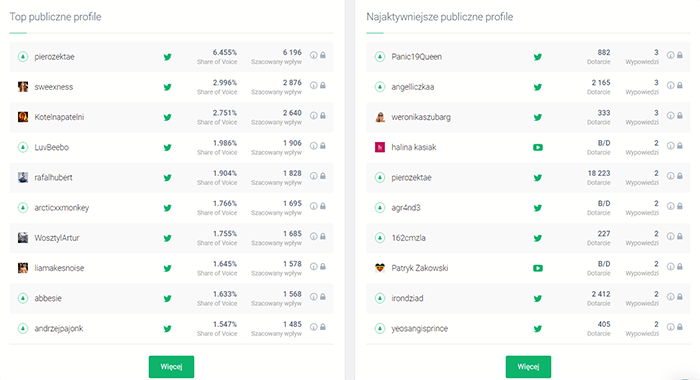Screen dimensions: 700x380
Task: Click the Twitter icon in the Panic19Queen row
Action: [x=538, y=57]
